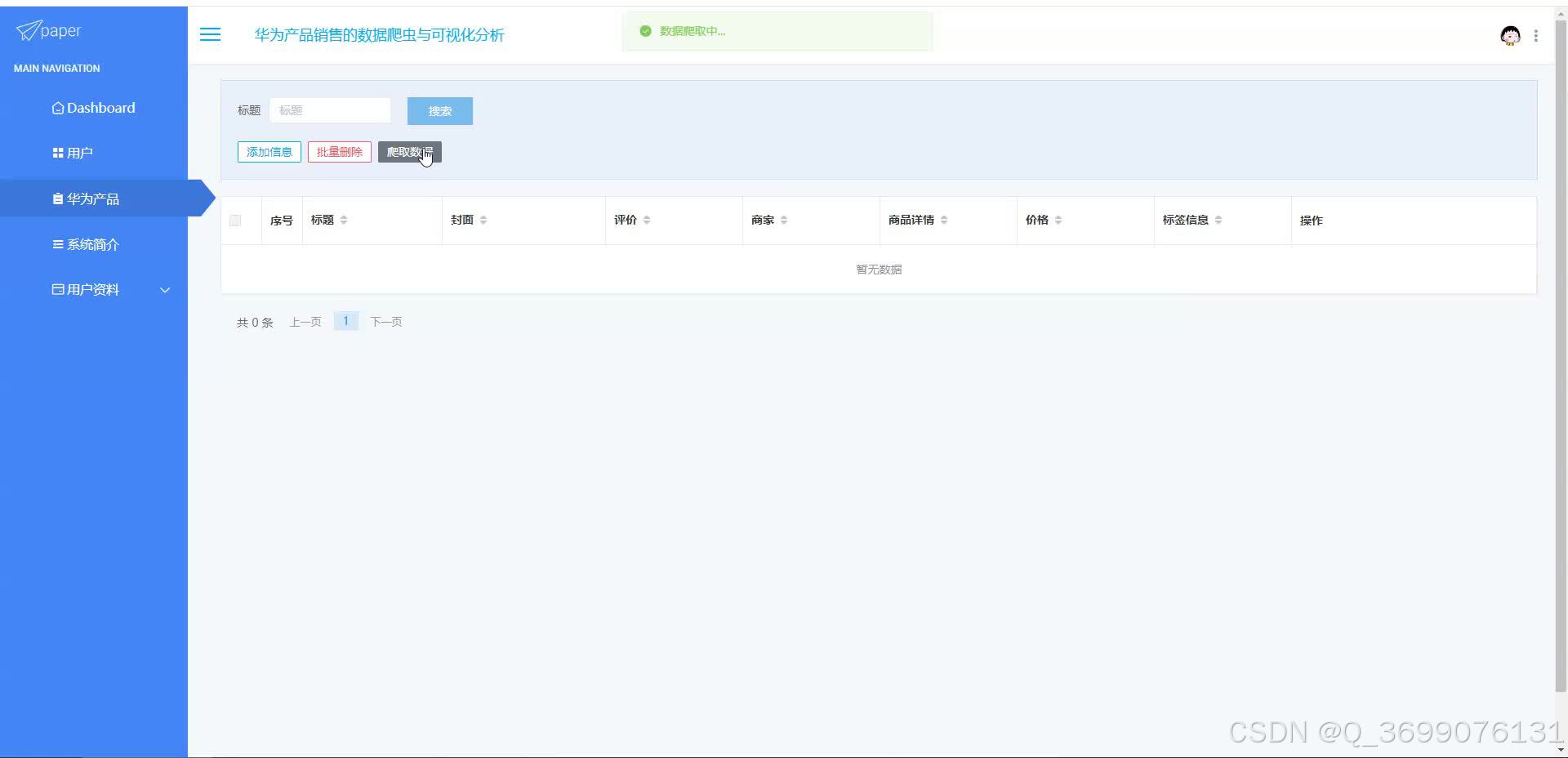The image size is (1568, 758).
Task: Click the sort icon beside 商品详情 column
Action: tap(944, 220)
